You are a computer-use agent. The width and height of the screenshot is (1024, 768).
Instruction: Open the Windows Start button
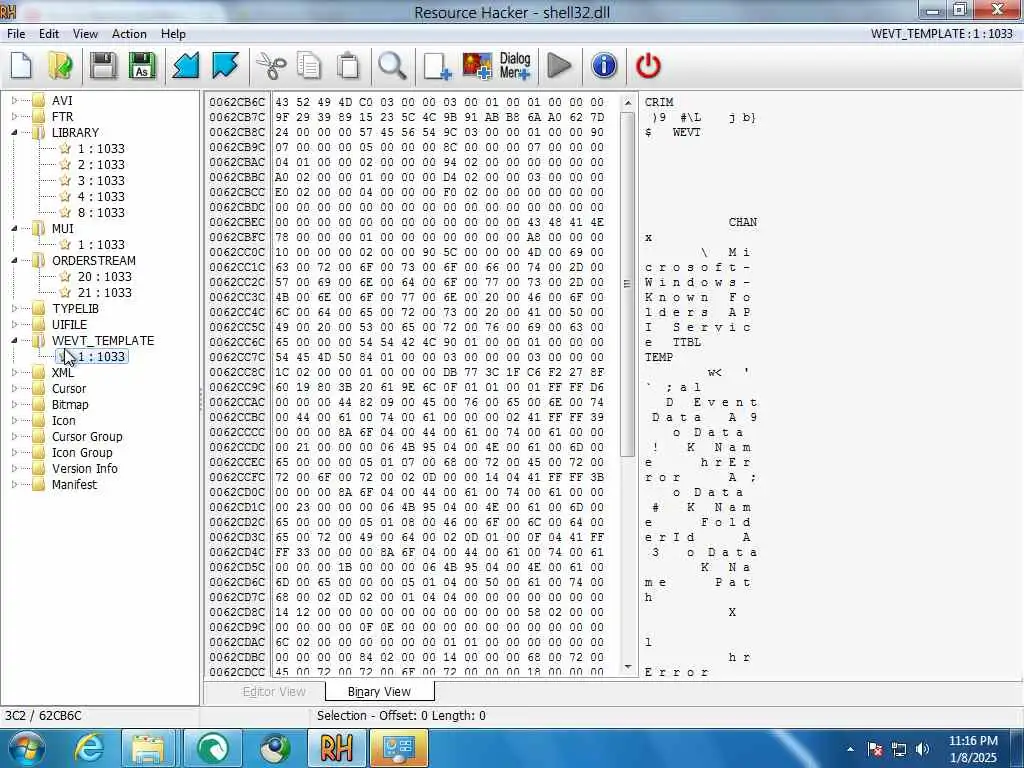[x=25, y=748]
